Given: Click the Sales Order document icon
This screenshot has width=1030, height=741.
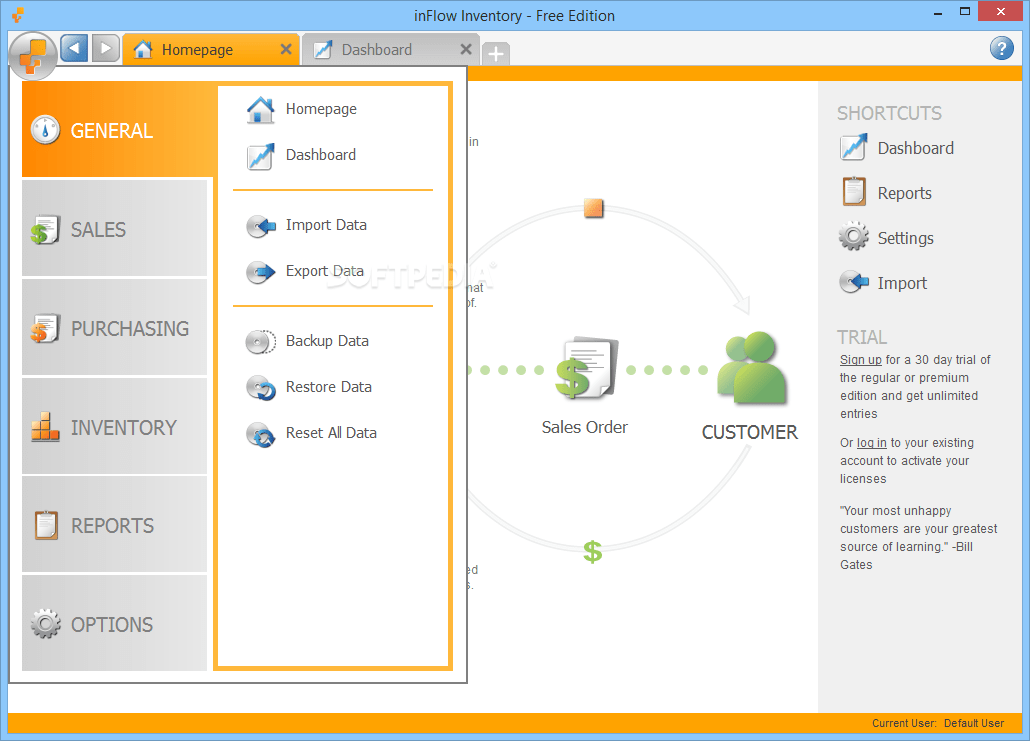Looking at the screenshot, I should coord(587,368).
